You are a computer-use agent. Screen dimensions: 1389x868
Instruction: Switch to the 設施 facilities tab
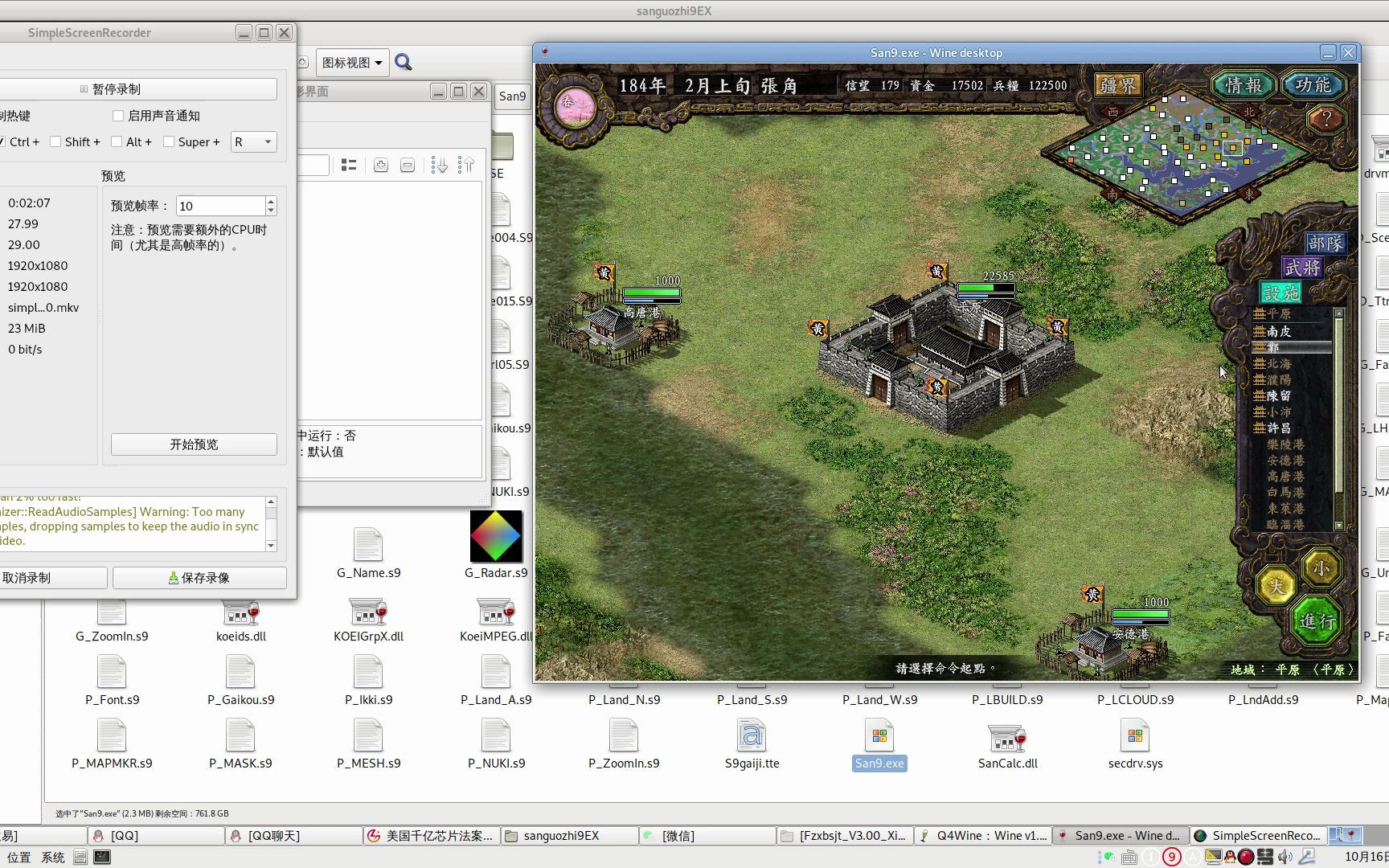pyautogui.click(x=1280, y=293)
